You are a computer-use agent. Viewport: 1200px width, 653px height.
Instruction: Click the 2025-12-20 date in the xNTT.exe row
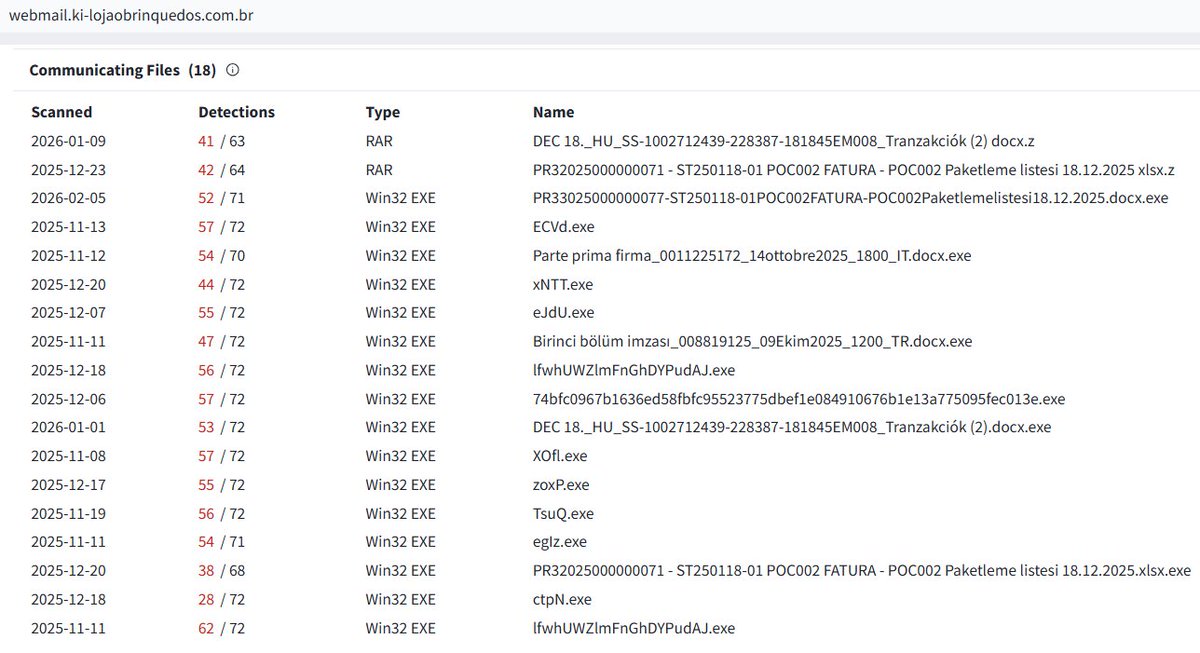click(x=68, y=284)
